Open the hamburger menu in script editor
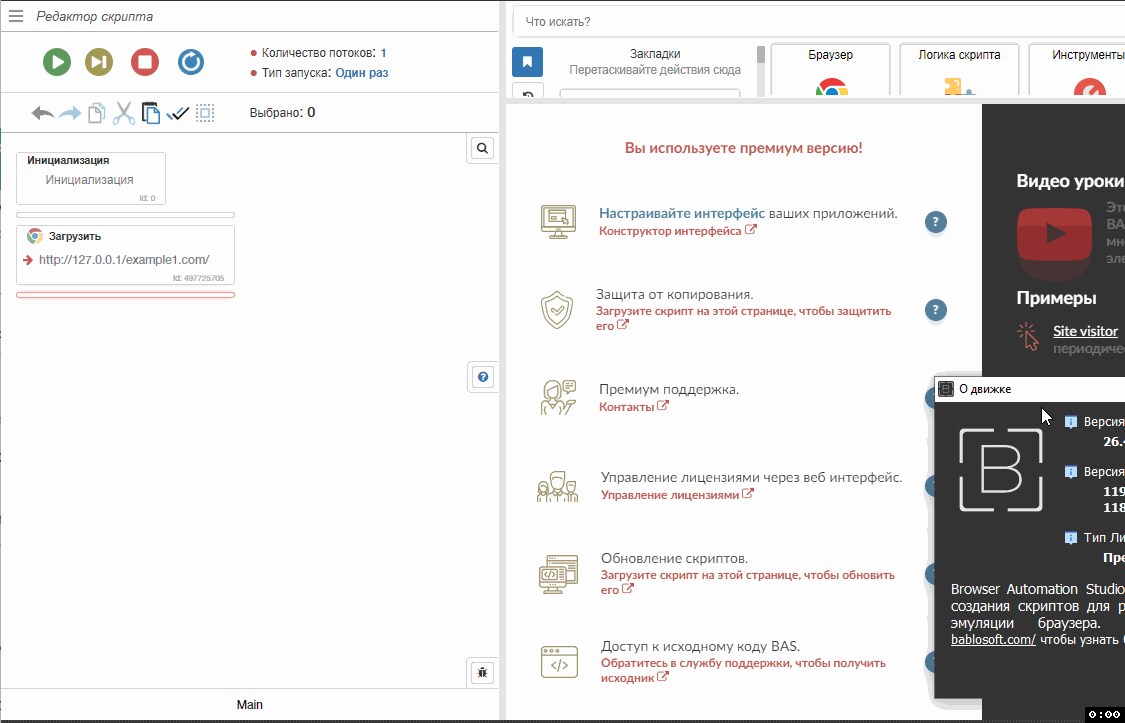Viewport: 1125px width, 723px height. click(x=16, y=16)
